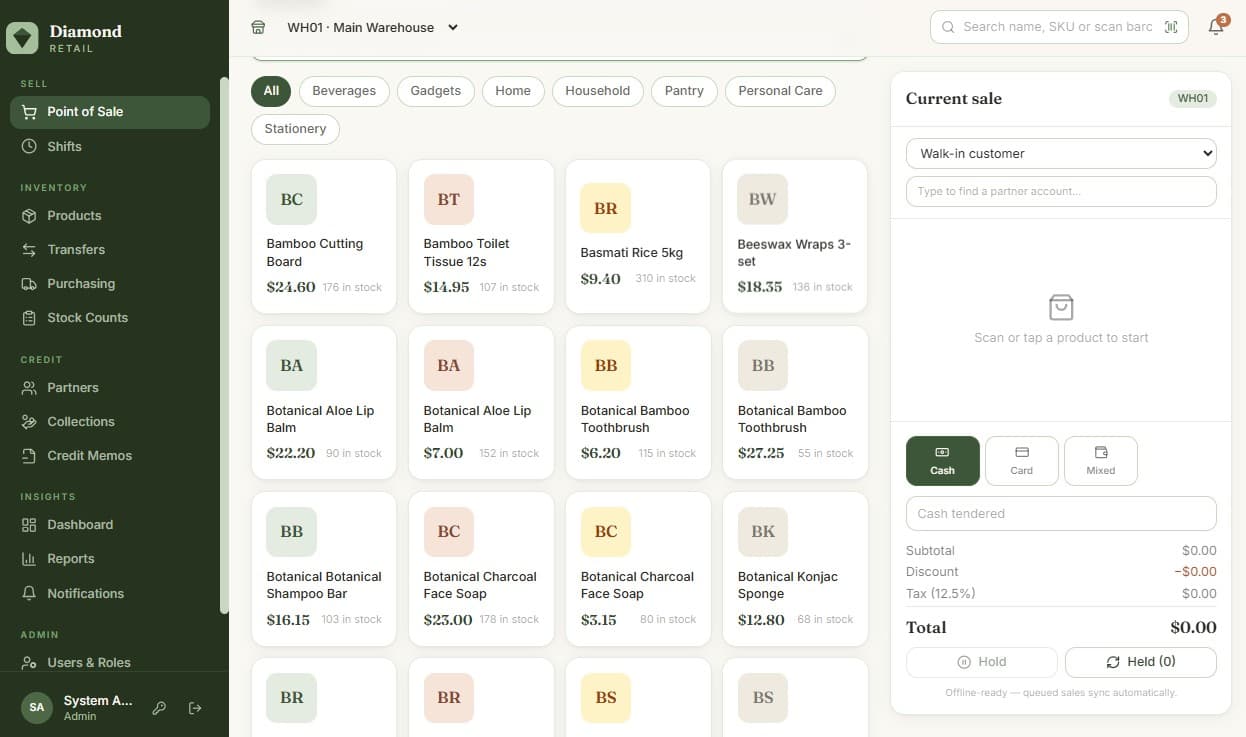Click the Hold button
1246x737 pixels.
tap(981, 662)
